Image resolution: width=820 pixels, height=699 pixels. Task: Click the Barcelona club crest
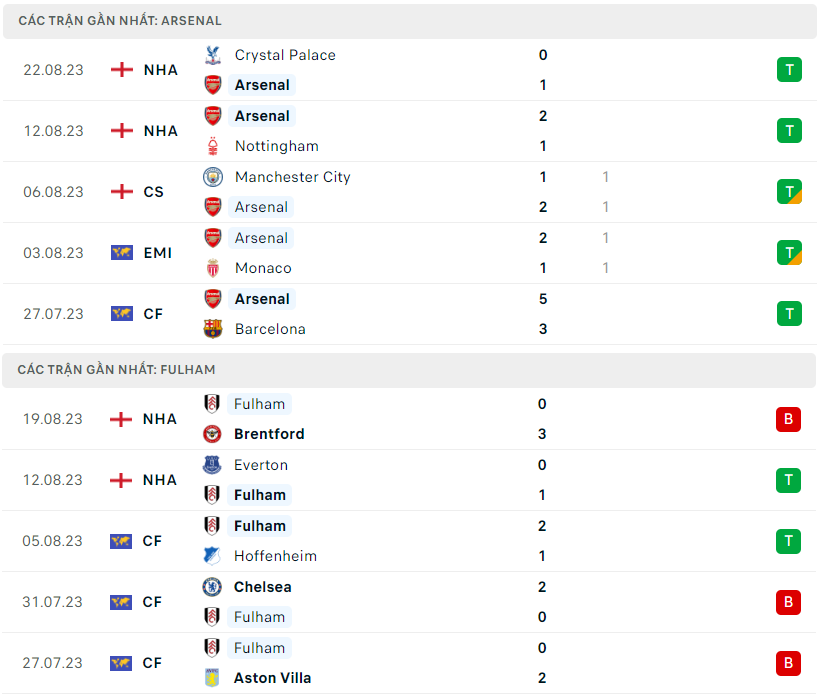tap(212, 329)
